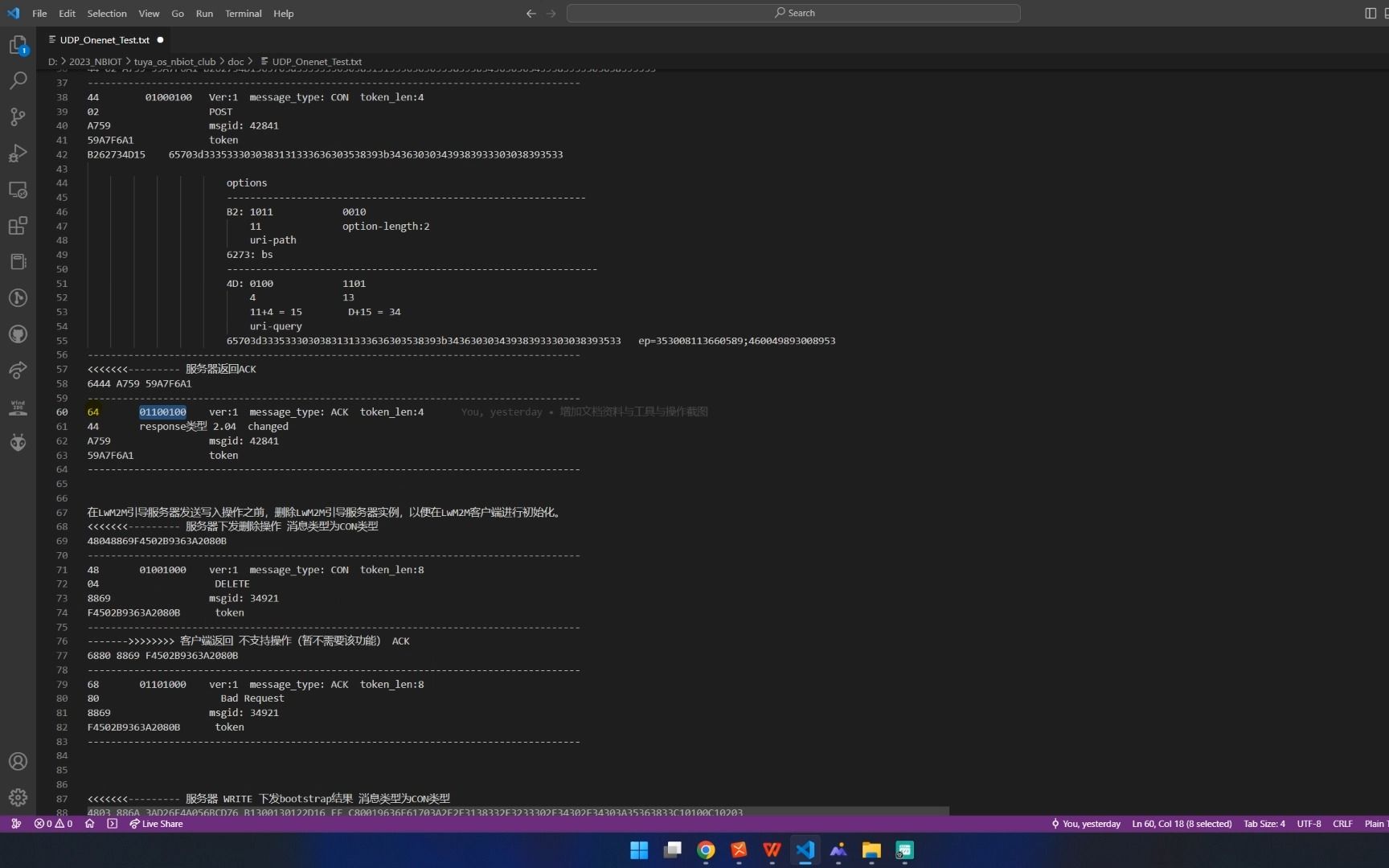1389x868 pixels.
Task: Open WPS Office from the taskbar
Action: (x=772, y=850)
